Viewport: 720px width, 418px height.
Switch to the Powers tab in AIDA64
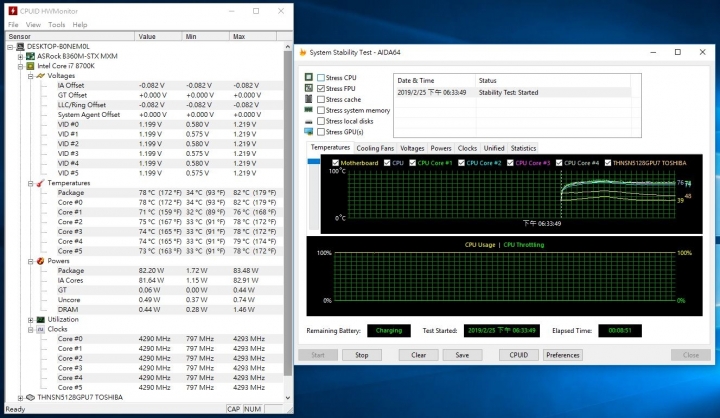click(x=441, y=148)
